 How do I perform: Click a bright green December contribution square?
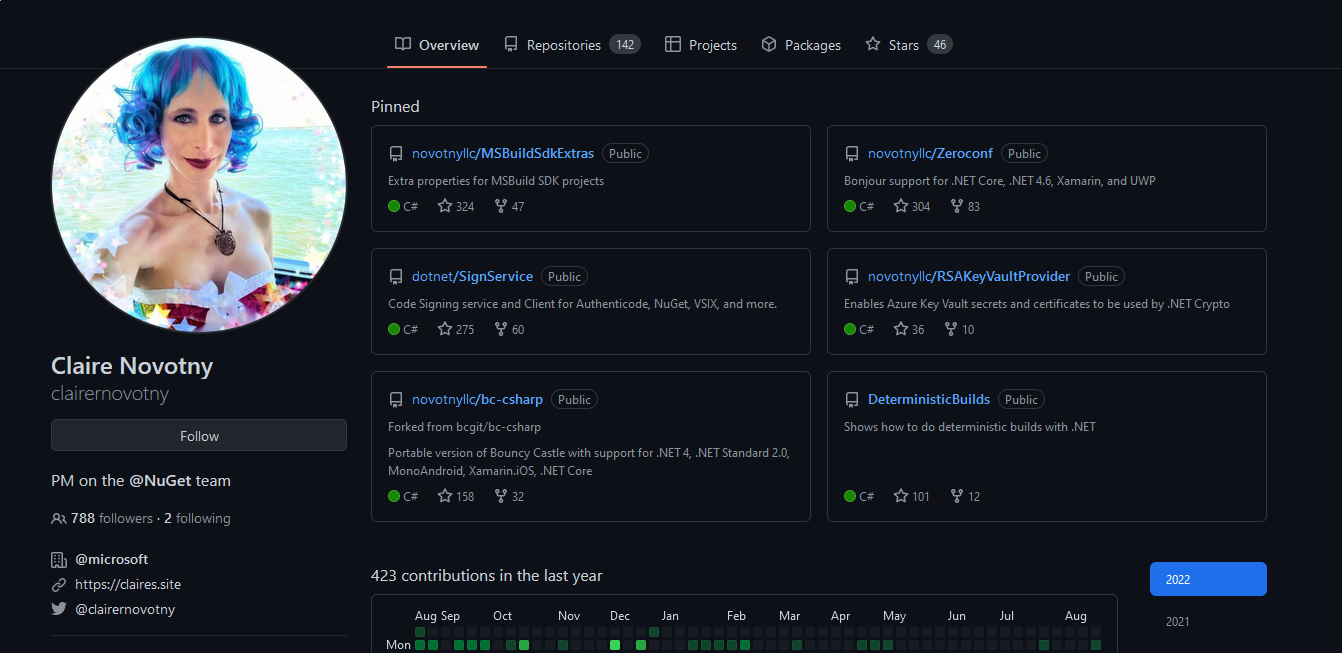615,645
